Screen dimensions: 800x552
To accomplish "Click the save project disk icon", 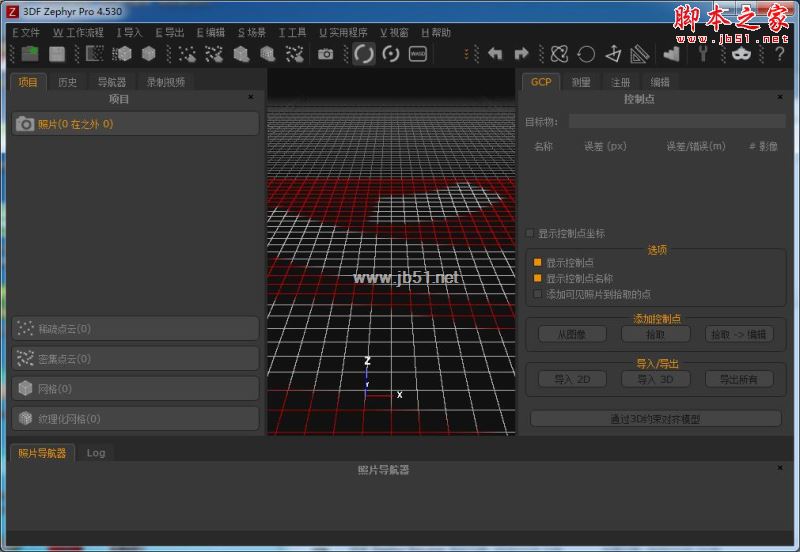I will point(57,54).
